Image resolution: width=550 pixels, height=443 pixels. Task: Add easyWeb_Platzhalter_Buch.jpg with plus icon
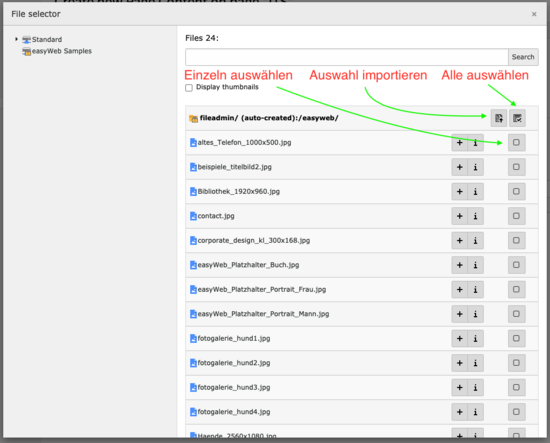point(459,265)
